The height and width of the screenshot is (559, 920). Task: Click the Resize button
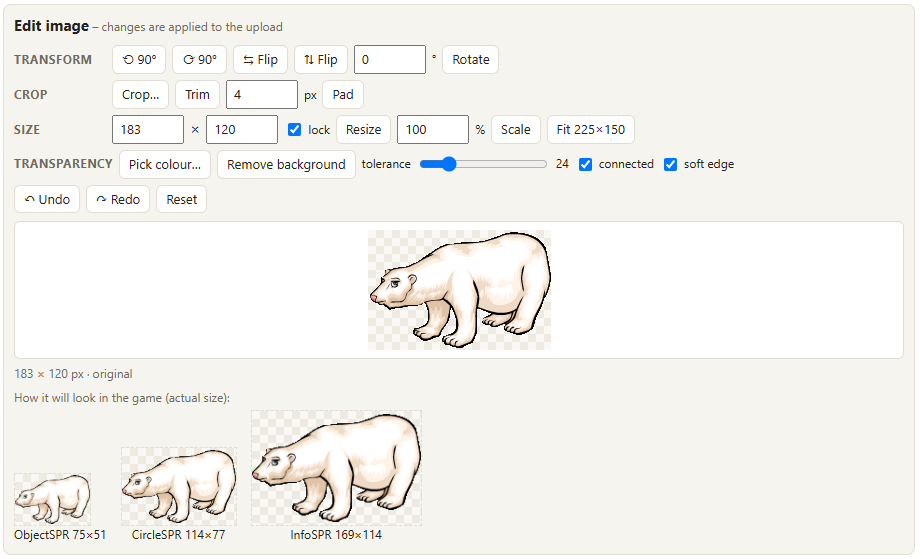(x=363, y=130)
